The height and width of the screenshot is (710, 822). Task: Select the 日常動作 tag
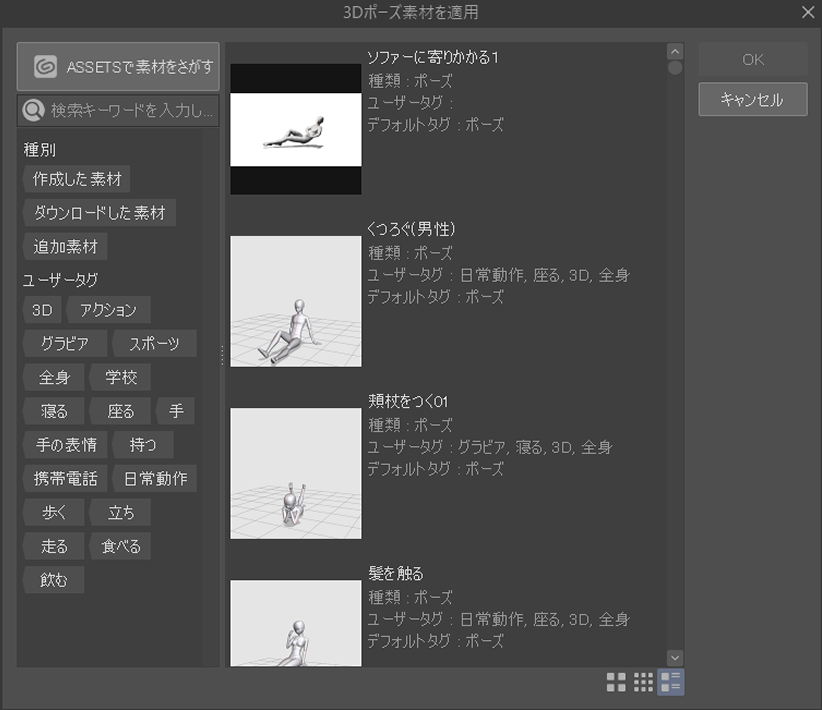pos(155,478)
